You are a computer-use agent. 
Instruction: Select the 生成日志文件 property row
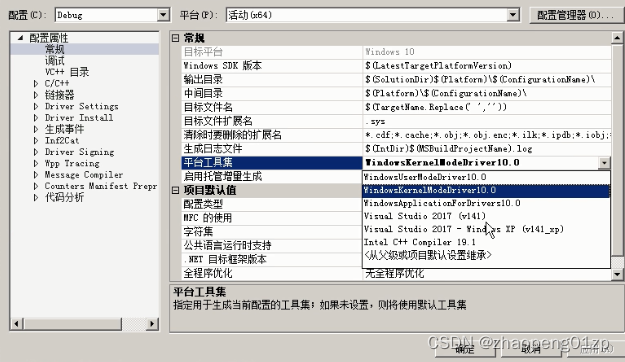396,149
